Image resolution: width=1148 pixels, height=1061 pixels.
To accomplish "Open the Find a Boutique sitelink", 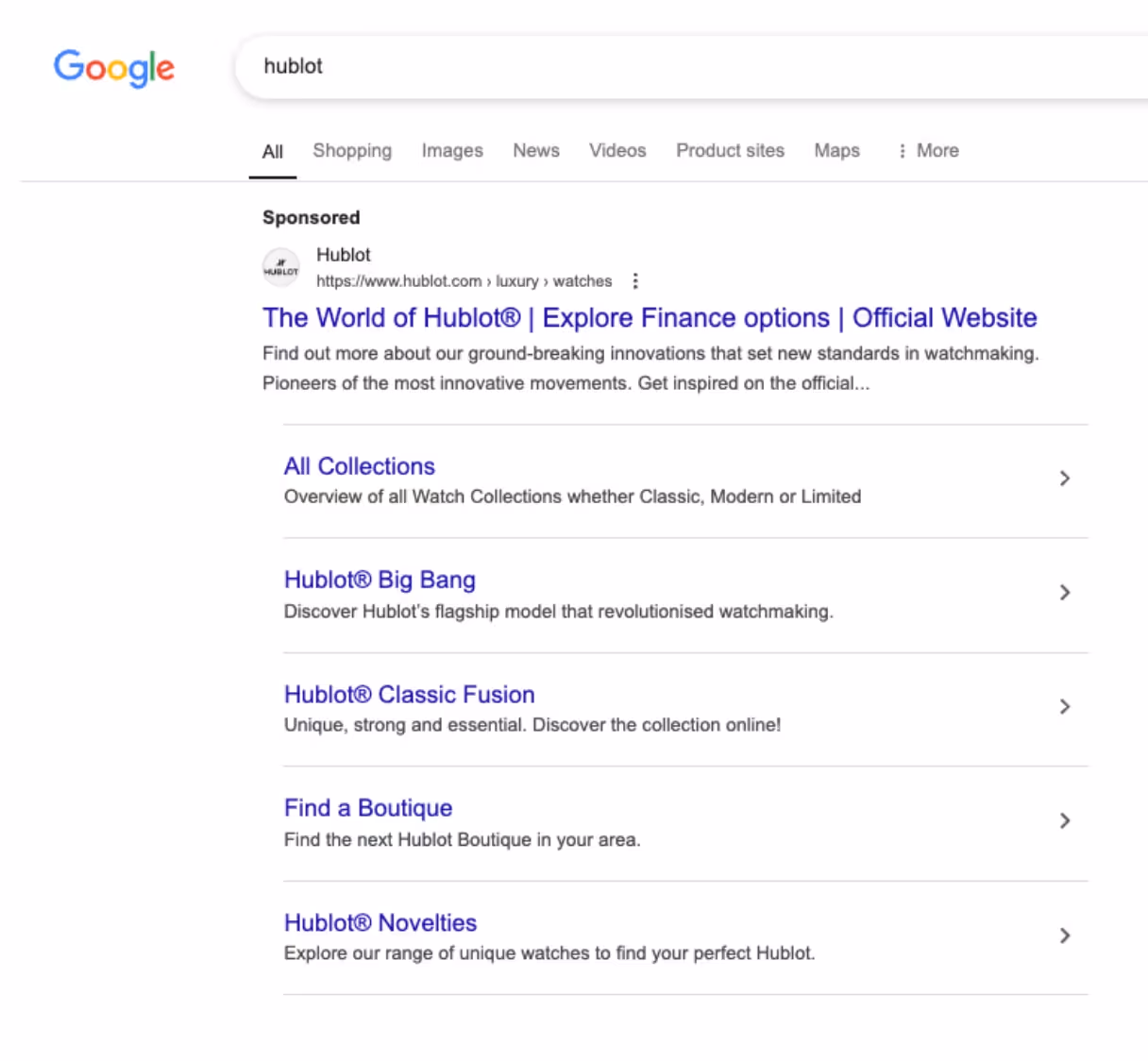I will [x=368, y=808].
